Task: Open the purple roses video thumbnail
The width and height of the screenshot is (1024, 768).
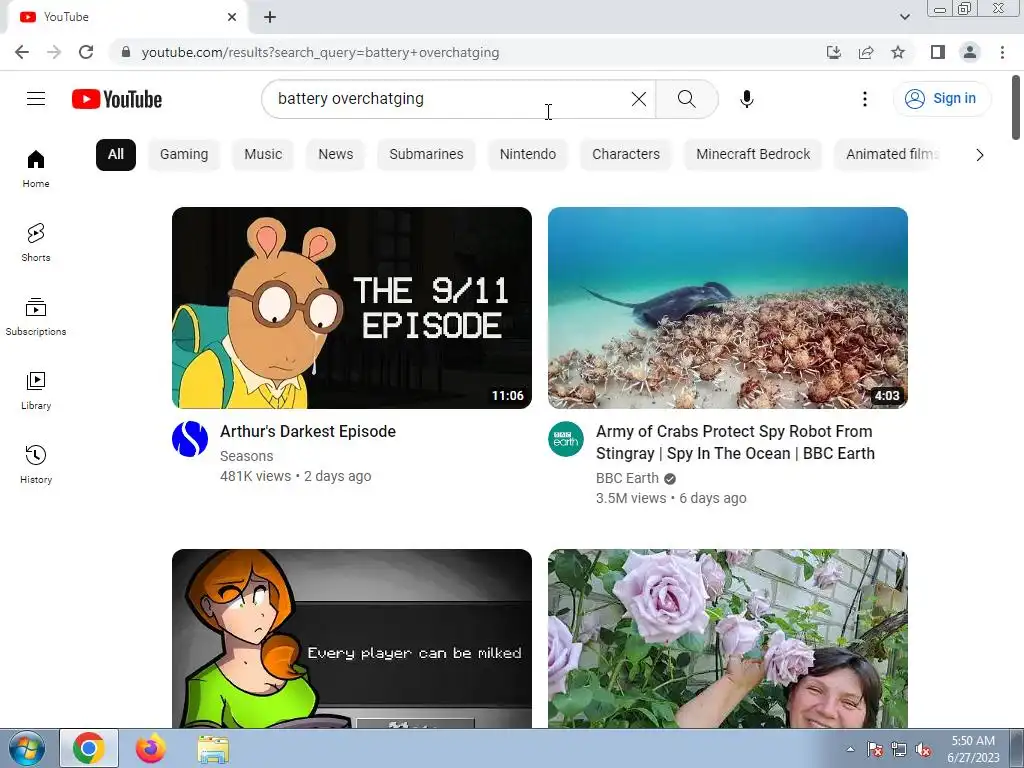Action: coord(728,638)
